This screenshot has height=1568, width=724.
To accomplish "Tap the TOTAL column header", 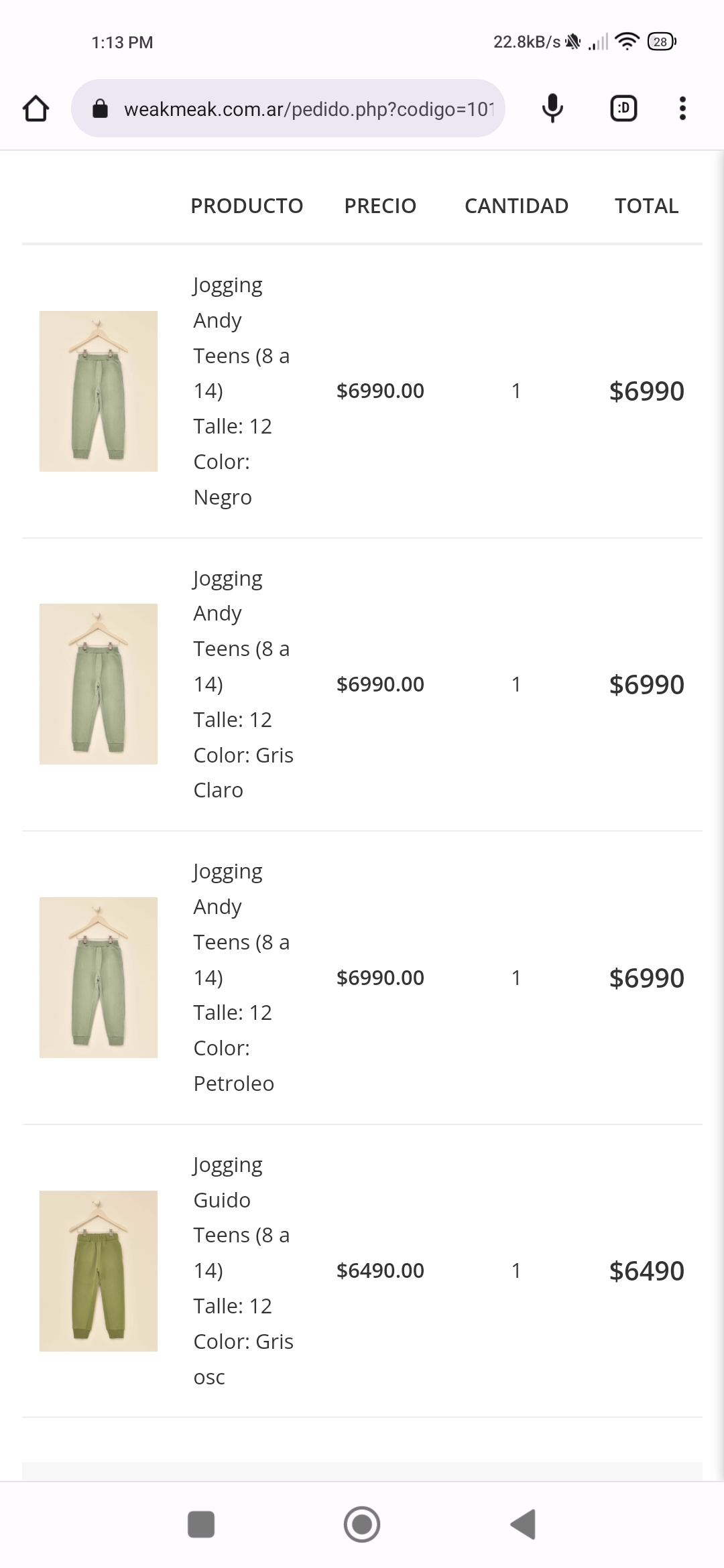I will point(646,206).
